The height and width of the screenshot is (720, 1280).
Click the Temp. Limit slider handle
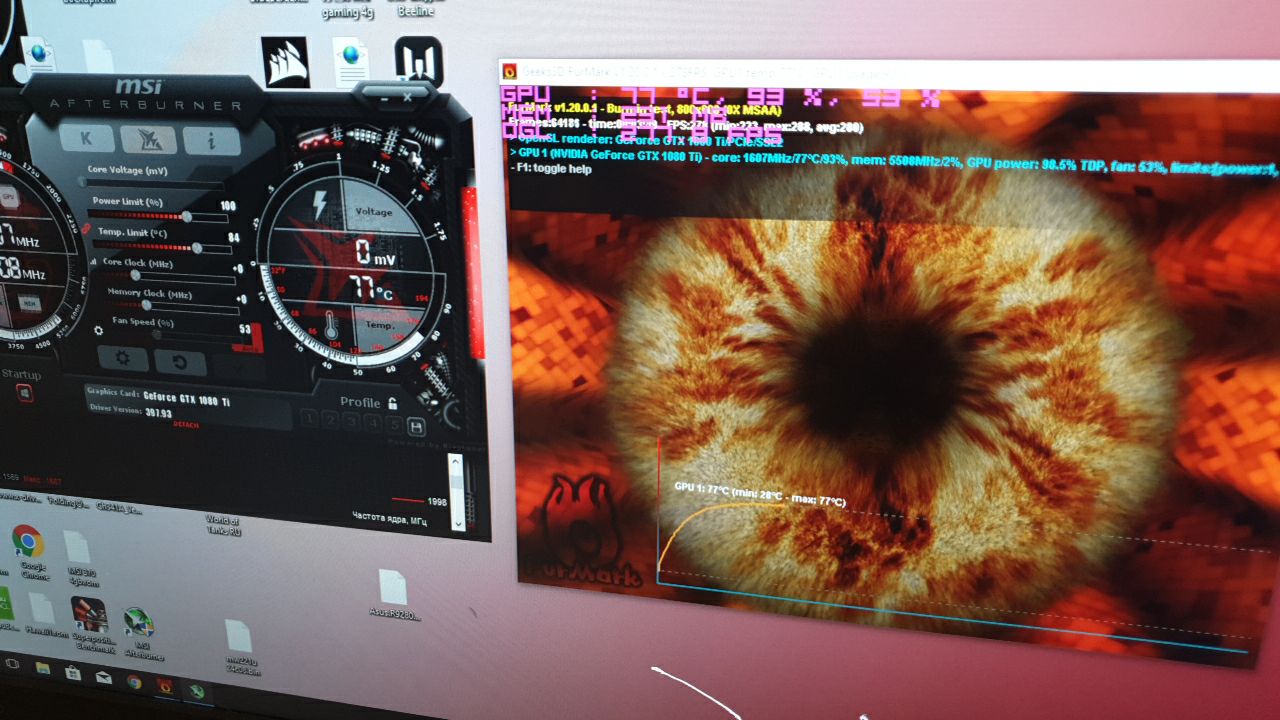click(197, 248)
